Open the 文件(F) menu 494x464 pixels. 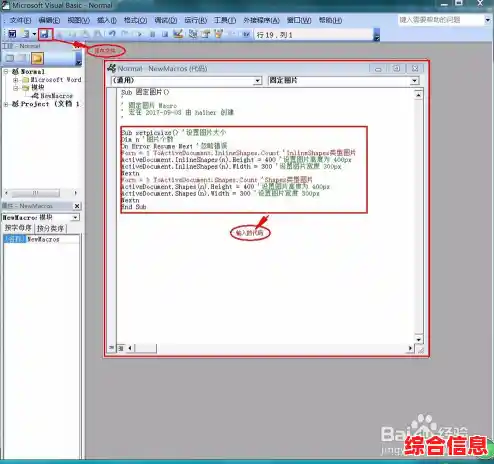click(x=20, y=20)
